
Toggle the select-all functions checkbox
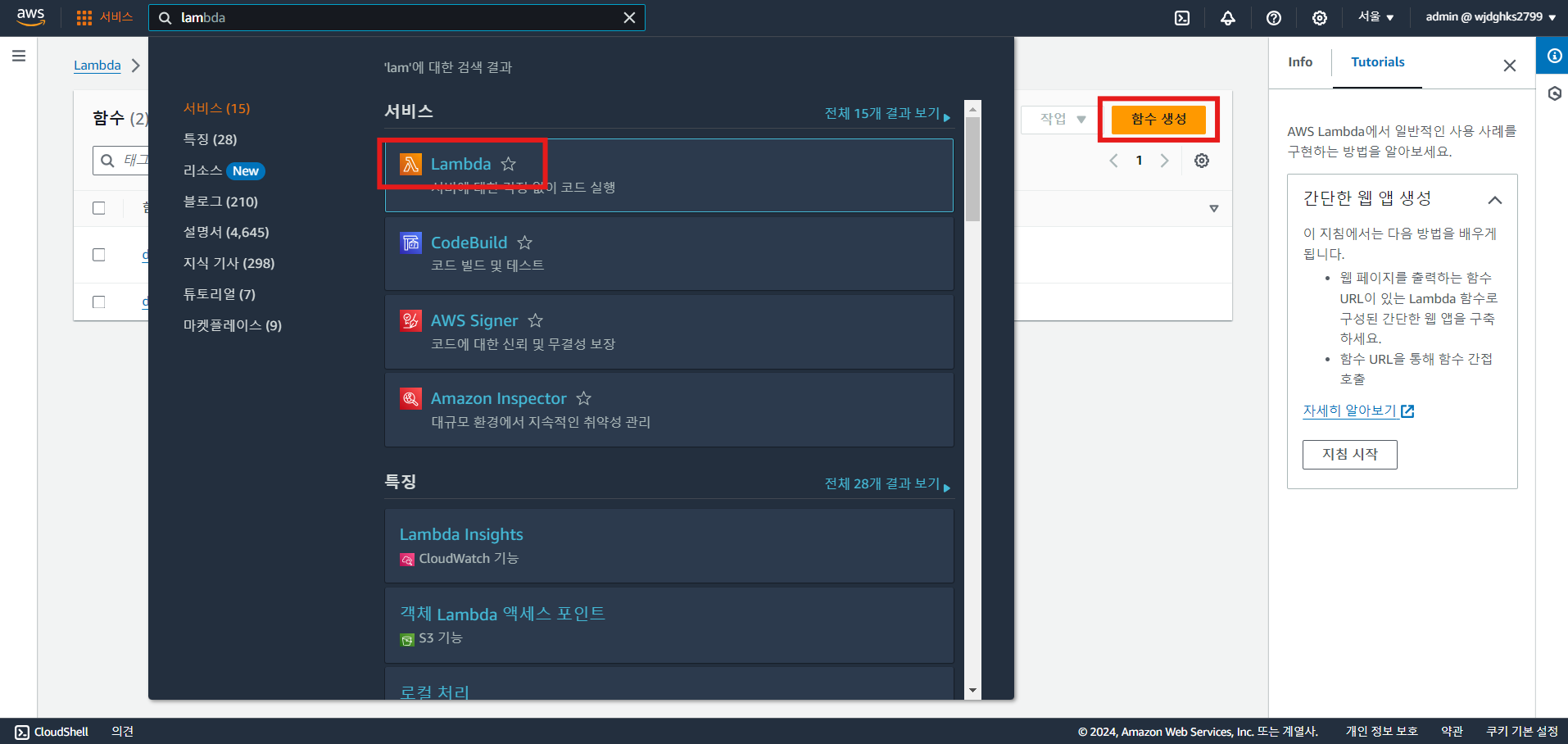99,208
